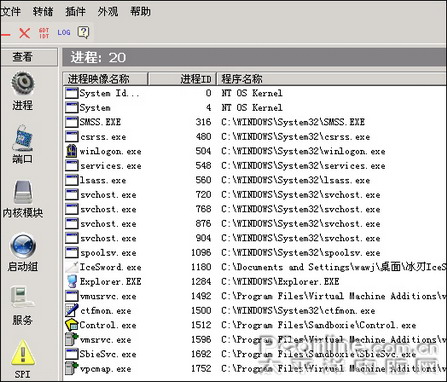Click the vmsrvc.exe process icon

(x=71, y=339)
